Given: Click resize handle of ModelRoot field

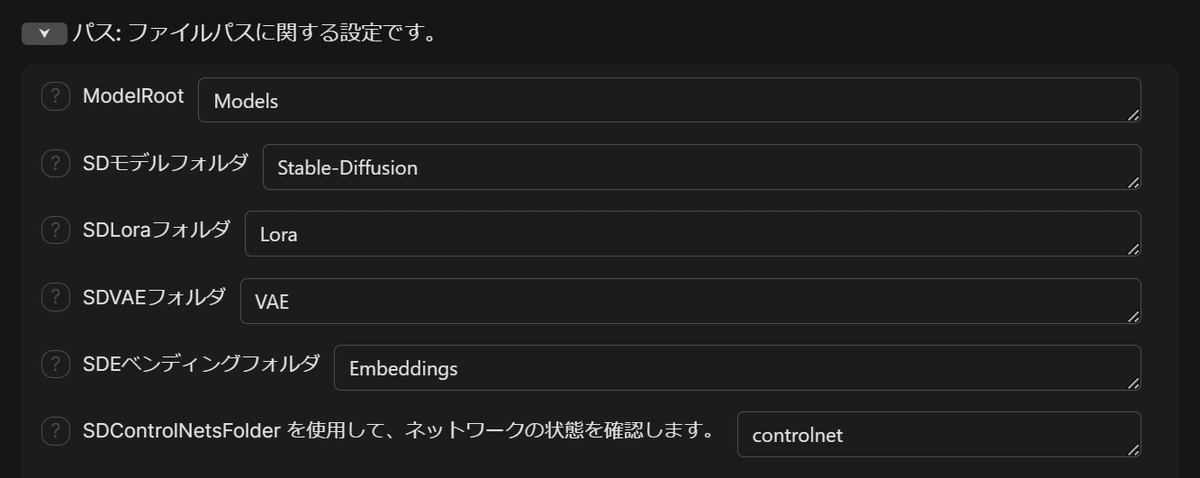Looking at the screenshot, I should coord(1133,115).
